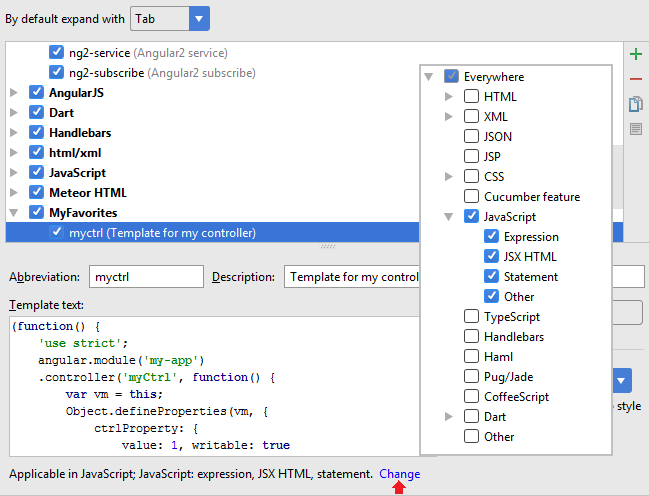Select the myctrl template row
The height and width of the screenshot is (496, 649).
tap(162, 233)
